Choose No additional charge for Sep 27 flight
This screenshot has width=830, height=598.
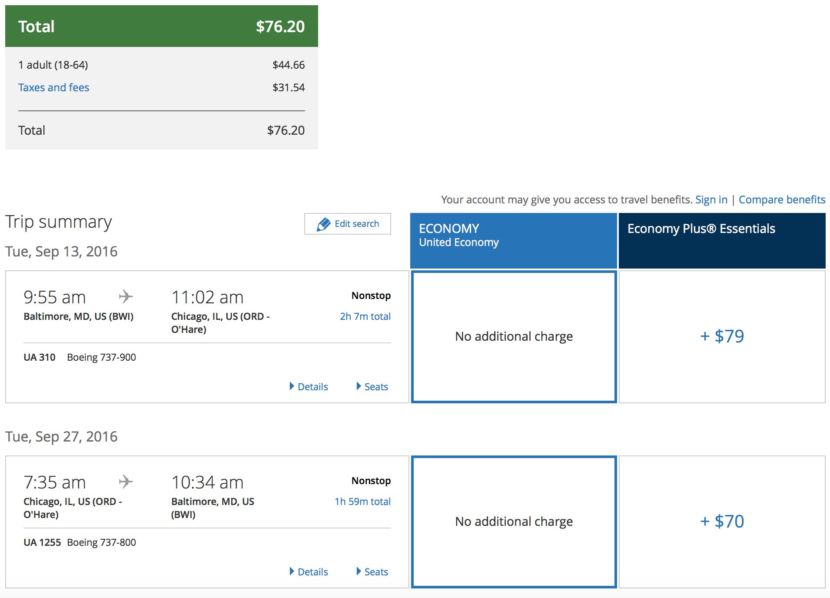514,522
